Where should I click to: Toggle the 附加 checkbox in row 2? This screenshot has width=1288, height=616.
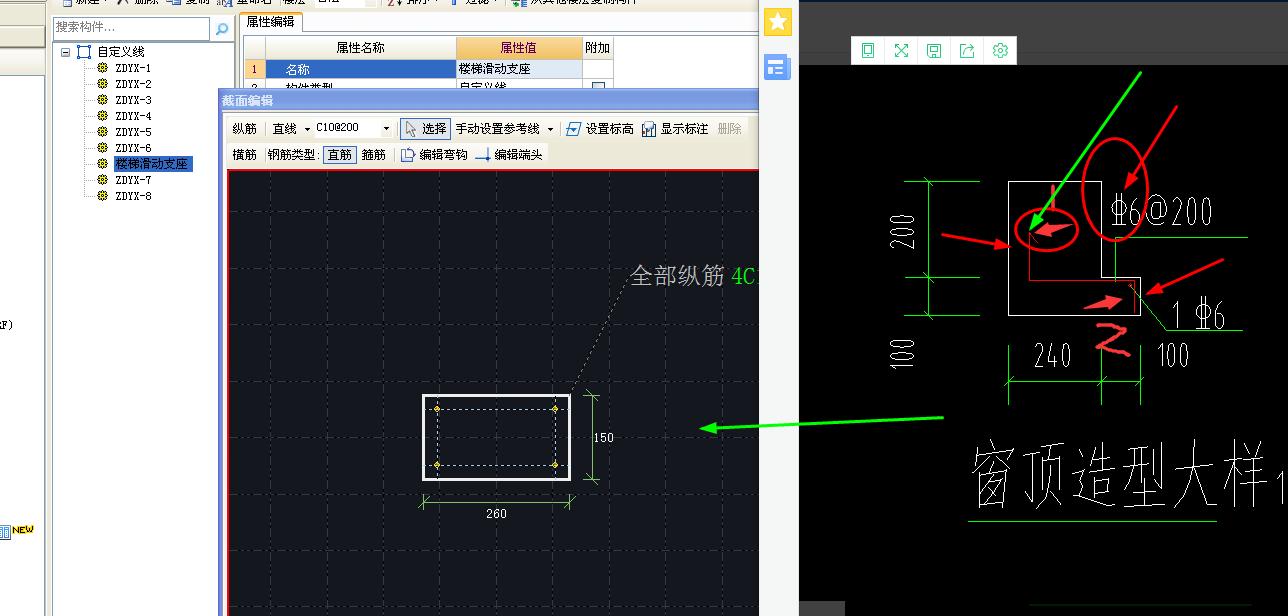coord(598,87)
